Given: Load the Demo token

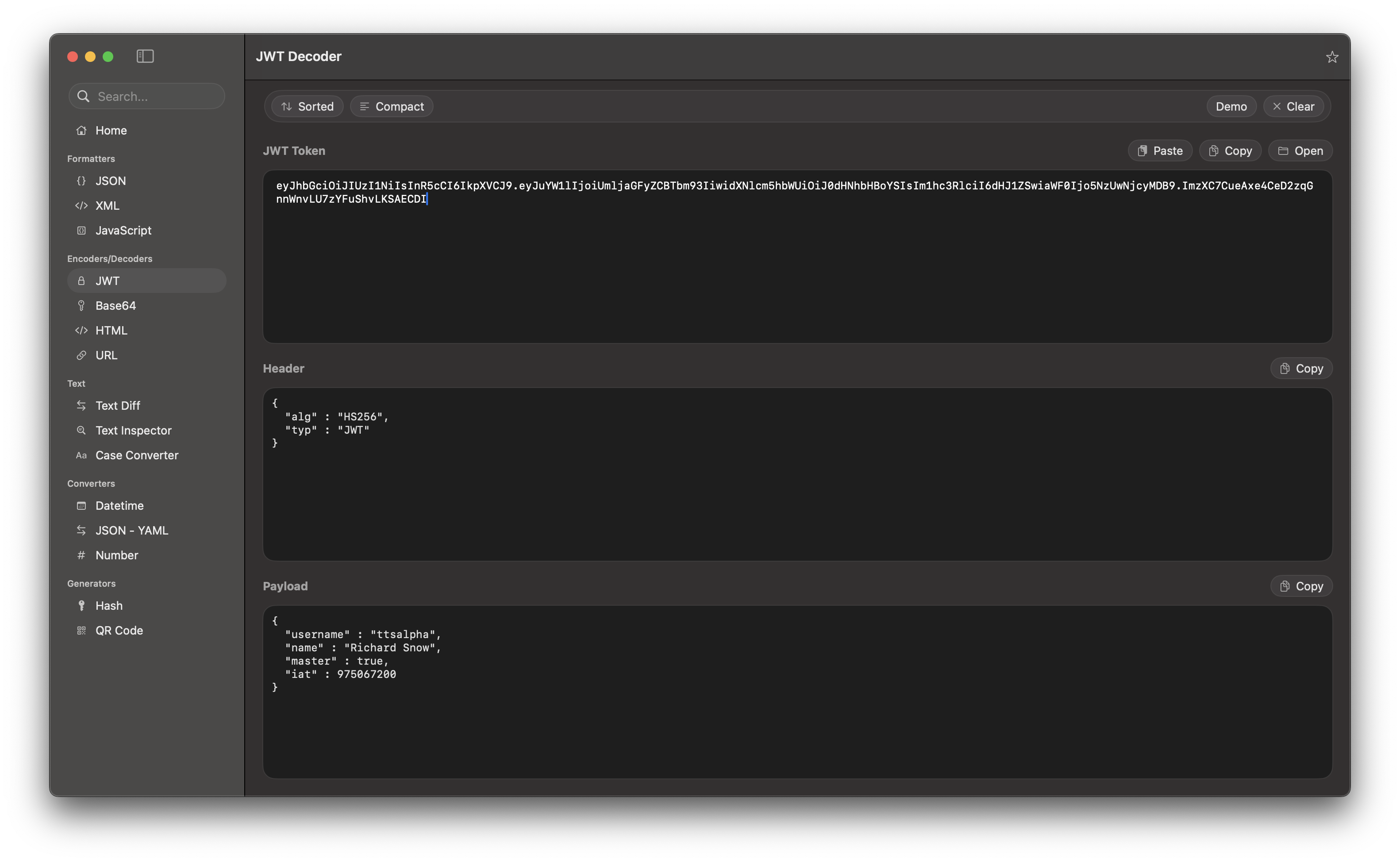Looking at the screenshot, I should tap(1231, 107).
